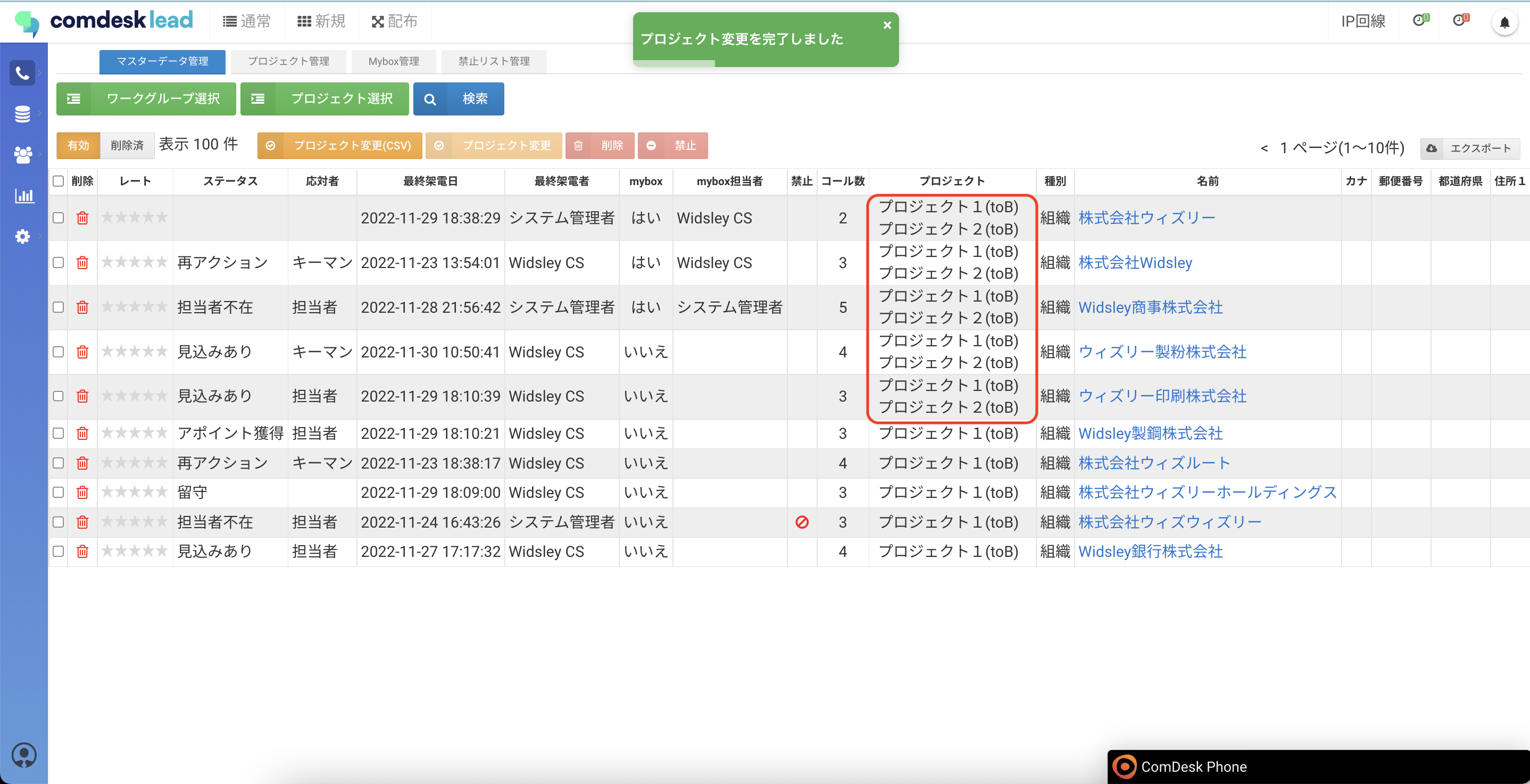The width and height of the screenshot is (1530, 784).
Task: Click the エクスポート export button
Action: (1470, 148)
